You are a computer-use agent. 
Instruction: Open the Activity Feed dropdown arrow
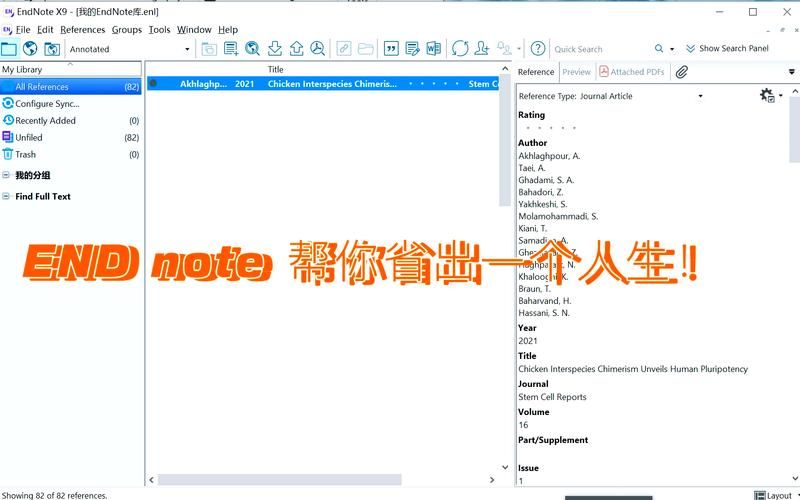click(x=519, y=49)
